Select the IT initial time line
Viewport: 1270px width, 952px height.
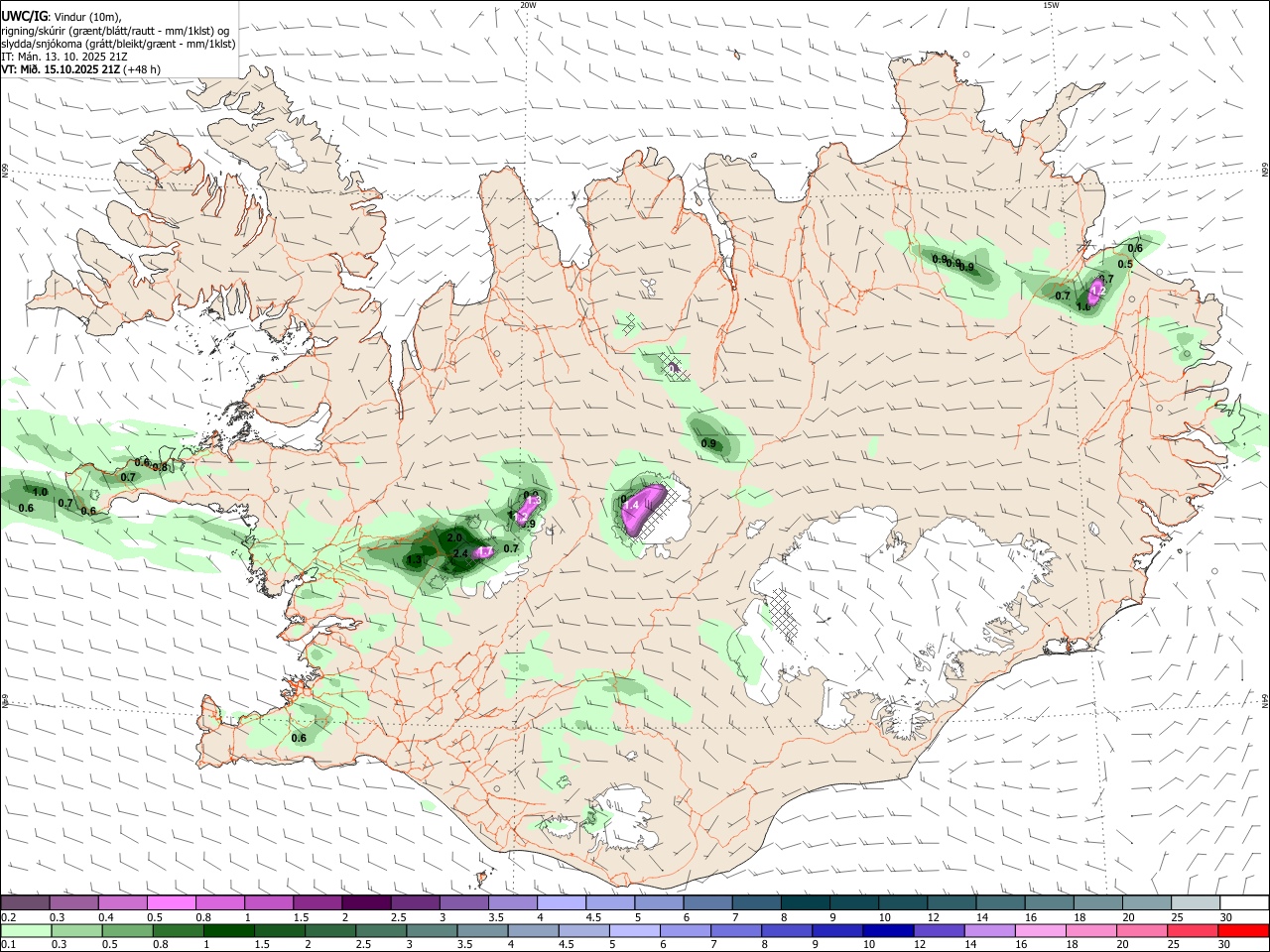tap(64, 57)
